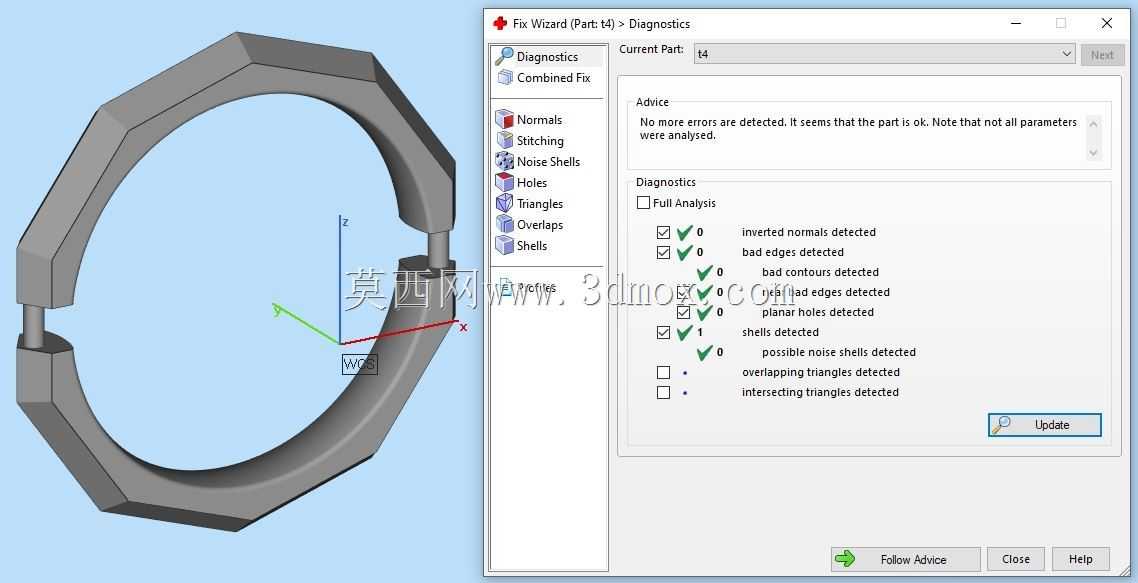Enable intersecting triangles detected checkbox
Viewport: 1138px width, 583px height.
pyautogui.click(x=663, y=392)
